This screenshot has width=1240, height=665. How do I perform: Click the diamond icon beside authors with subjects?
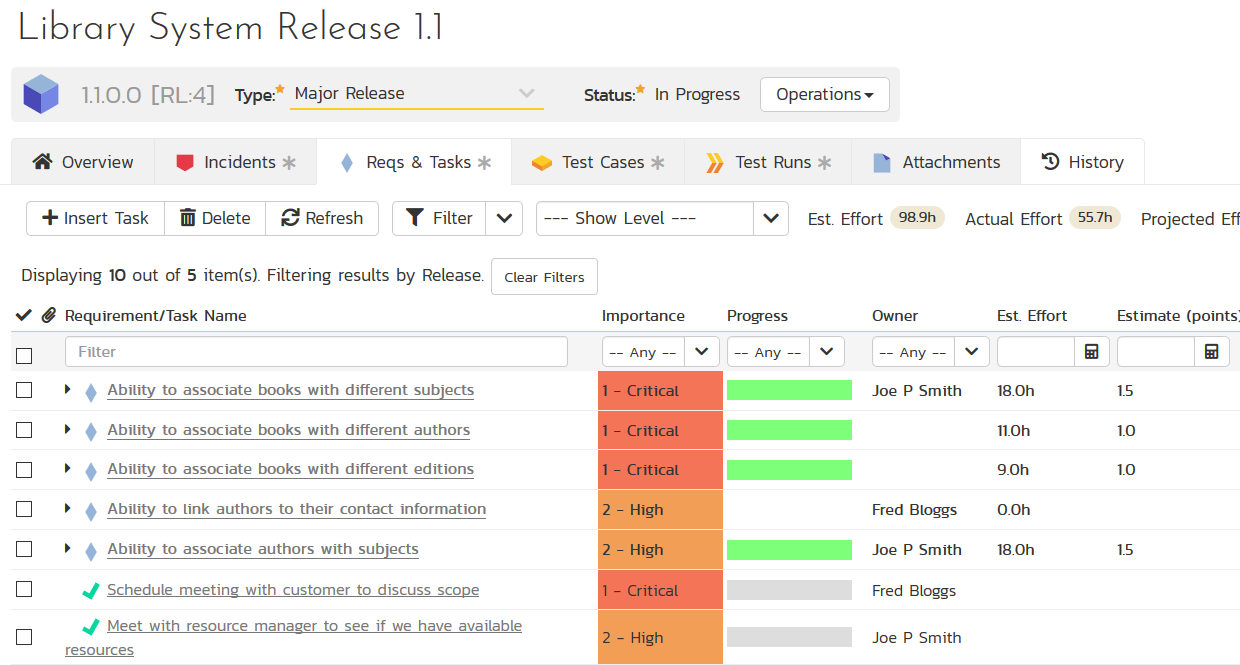[91, 551]
